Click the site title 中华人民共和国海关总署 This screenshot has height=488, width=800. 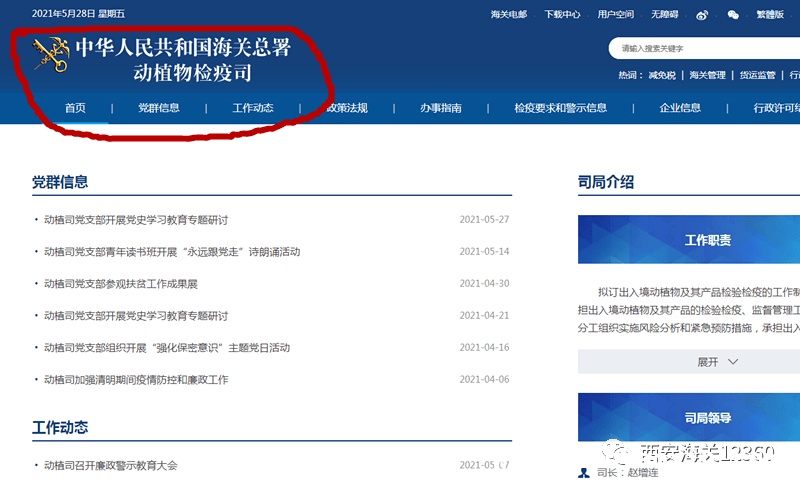coord(183,47)
